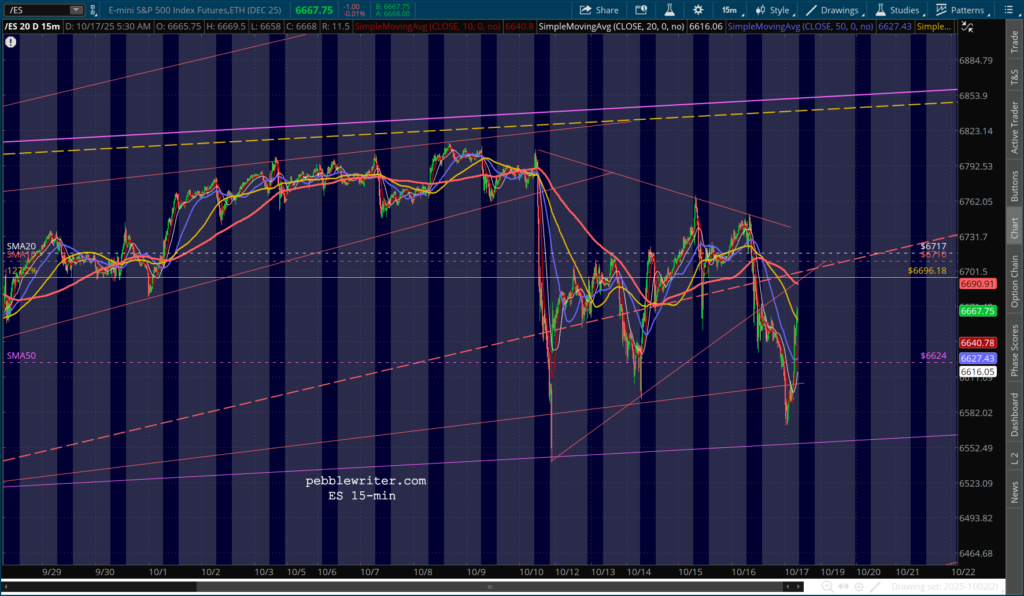Open the Buttons side tab

(x=1014, y=186)
